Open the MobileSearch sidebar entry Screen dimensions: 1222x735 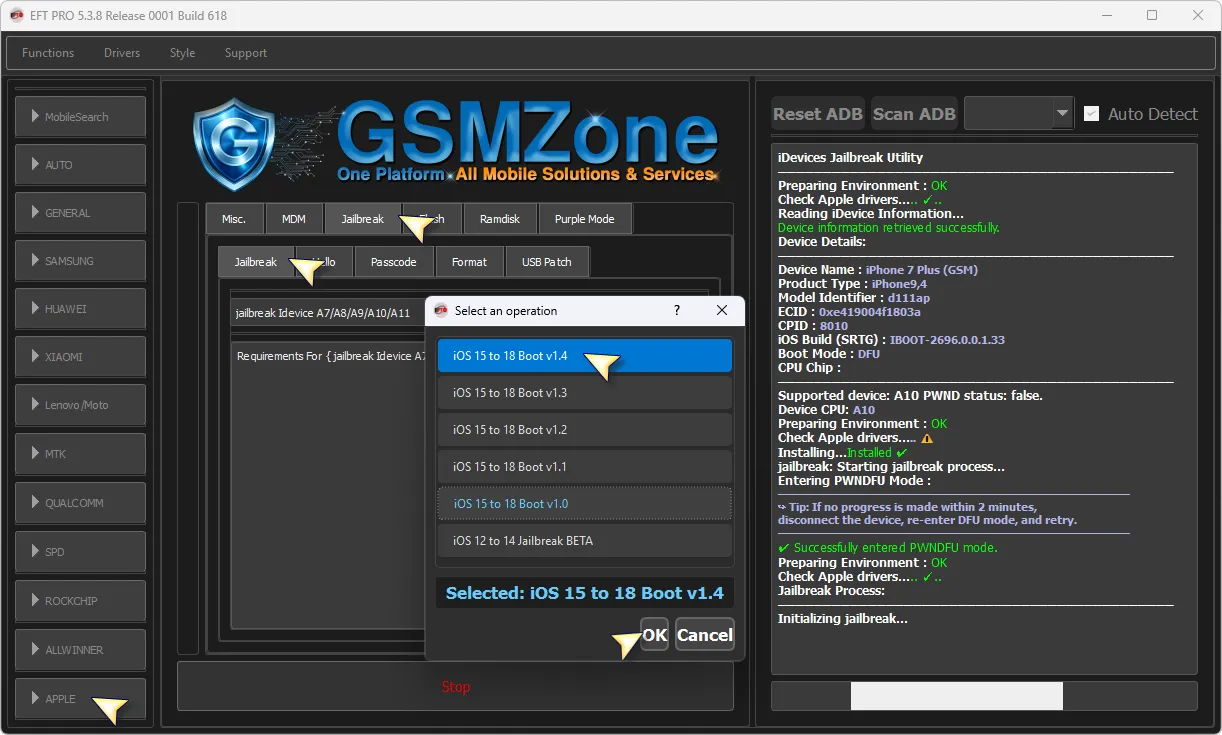(x=80, y=117)
